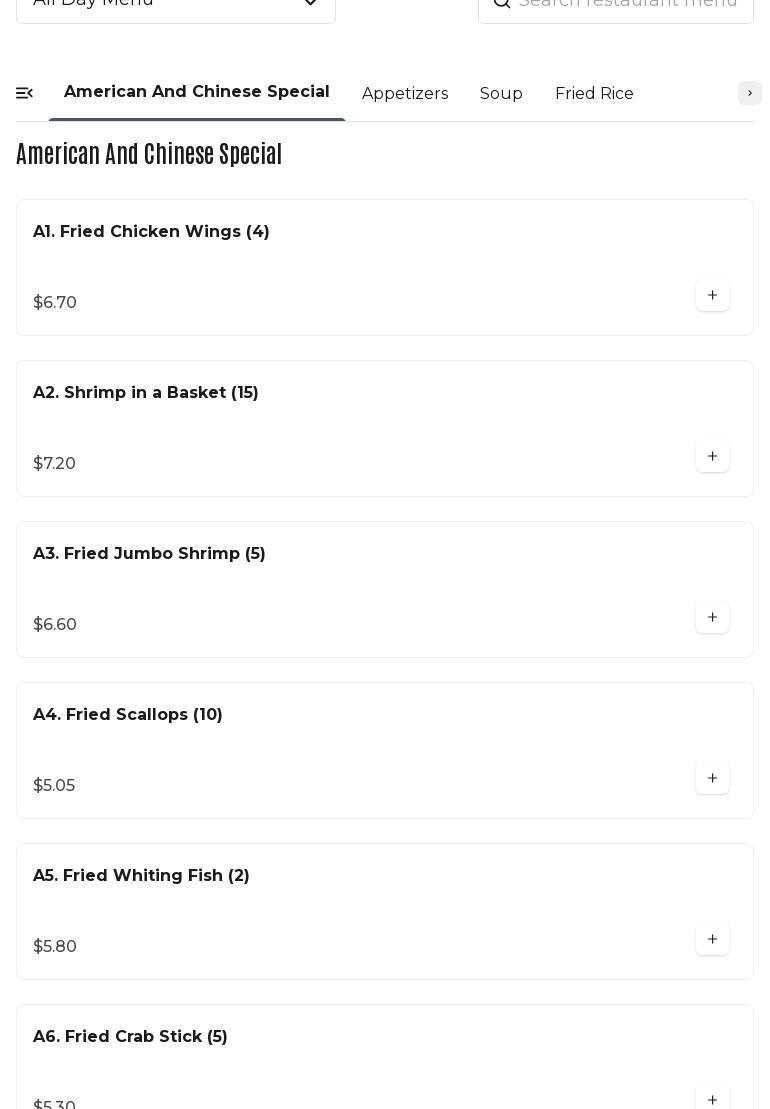Select American And Chinese Special tab
Viewport: 770px width, 1109px height.
pyautogui.click(x=197, y=92)
